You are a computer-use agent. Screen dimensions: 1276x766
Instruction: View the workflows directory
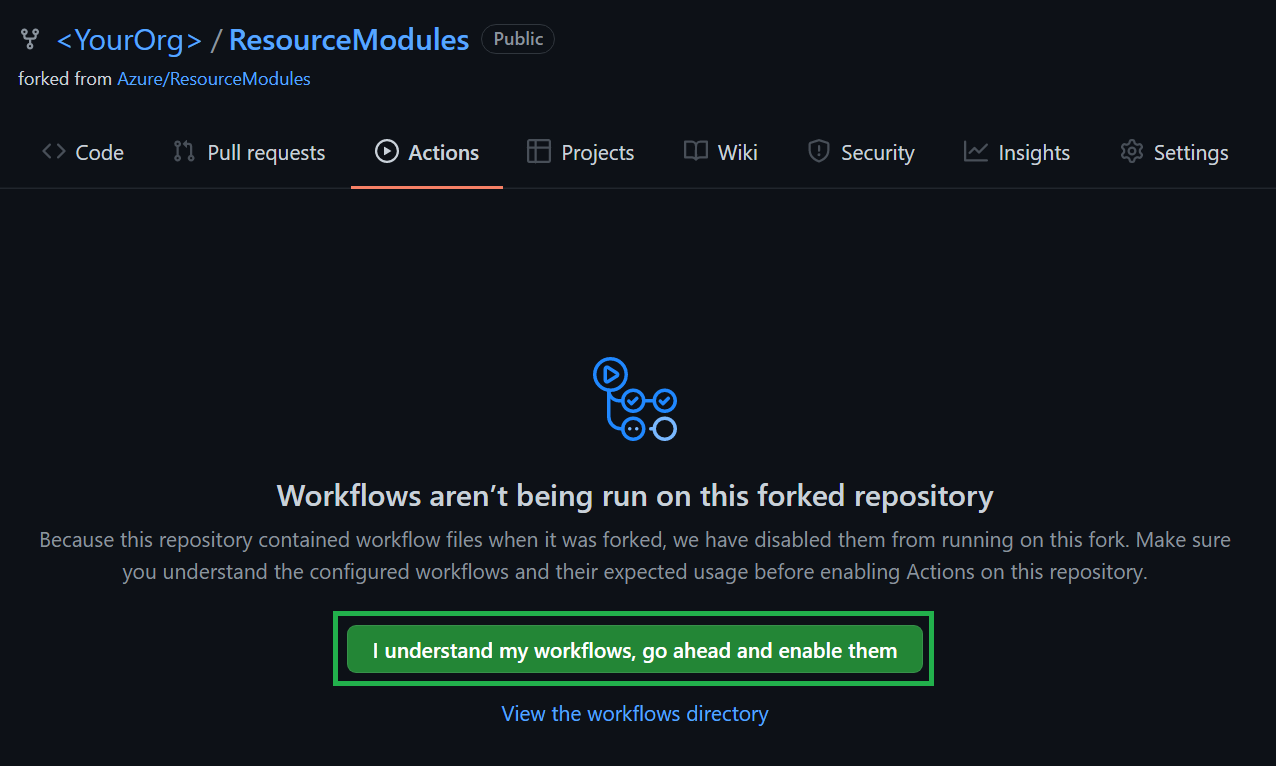(x=634, y=714)
